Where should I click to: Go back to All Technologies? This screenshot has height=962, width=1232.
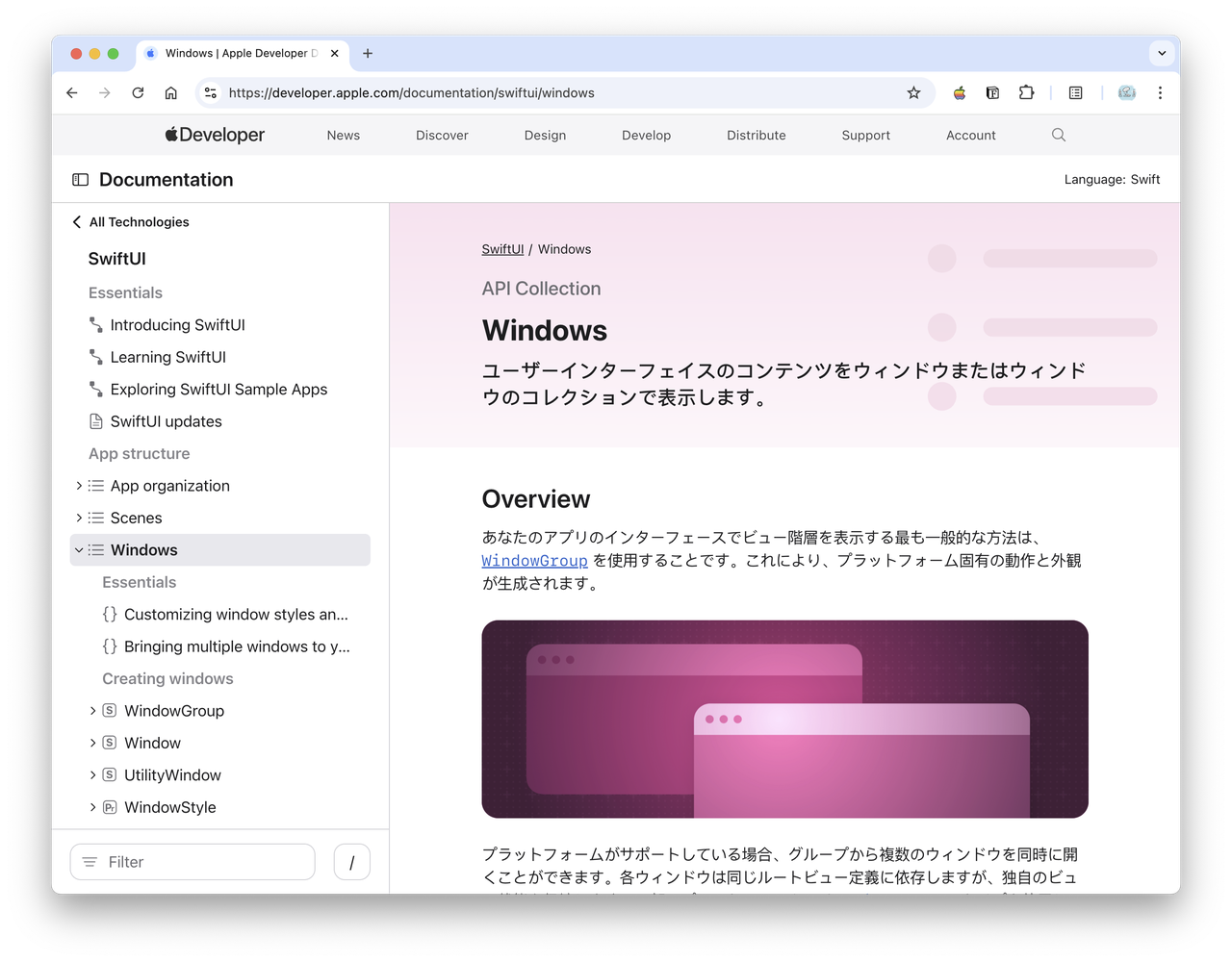click(x=131, y=222)
